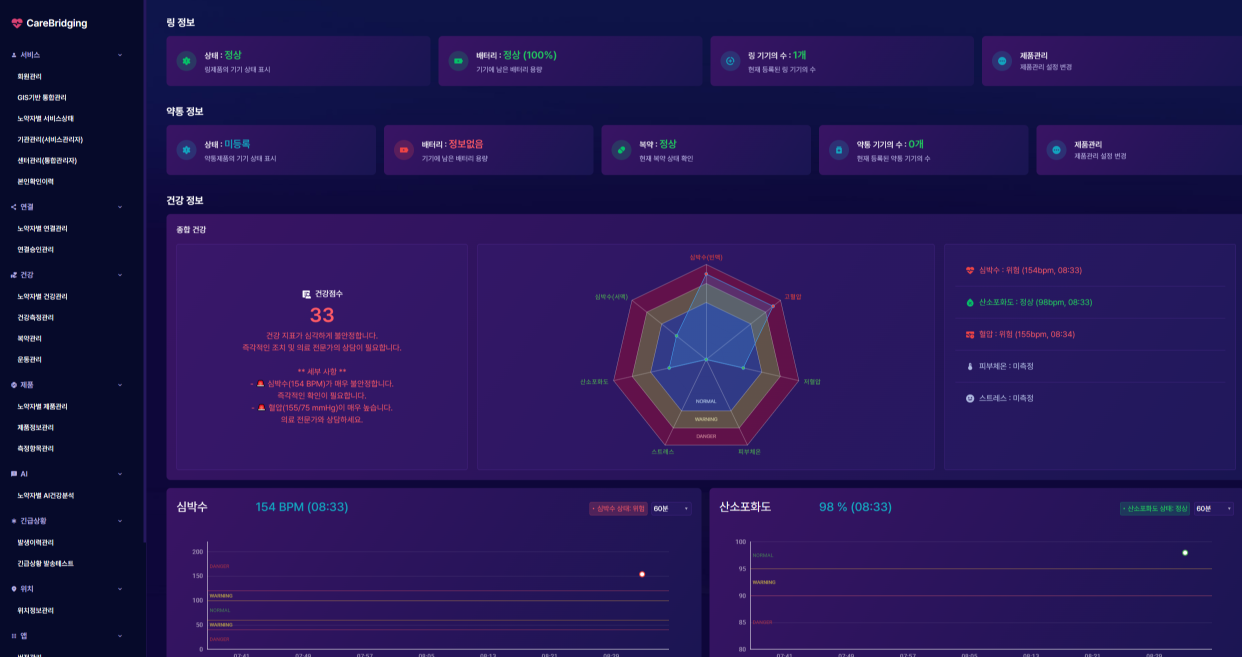Click the ring battery status icon
1242x657 pixels.
click(x=458, y=61)
